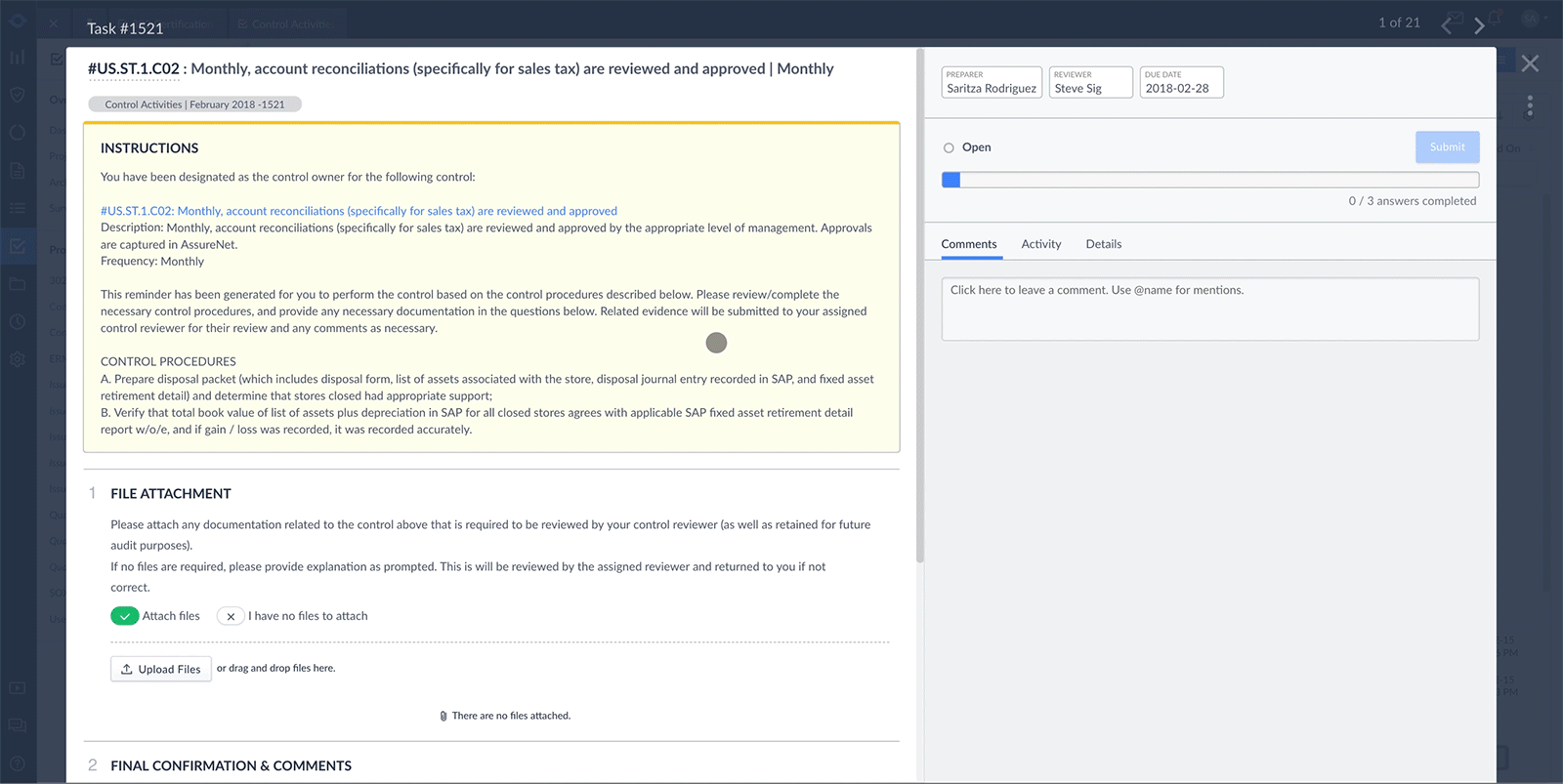Go to the next task arrow
Viewport: 1563px width, 784px height.
pos(1479,25)
